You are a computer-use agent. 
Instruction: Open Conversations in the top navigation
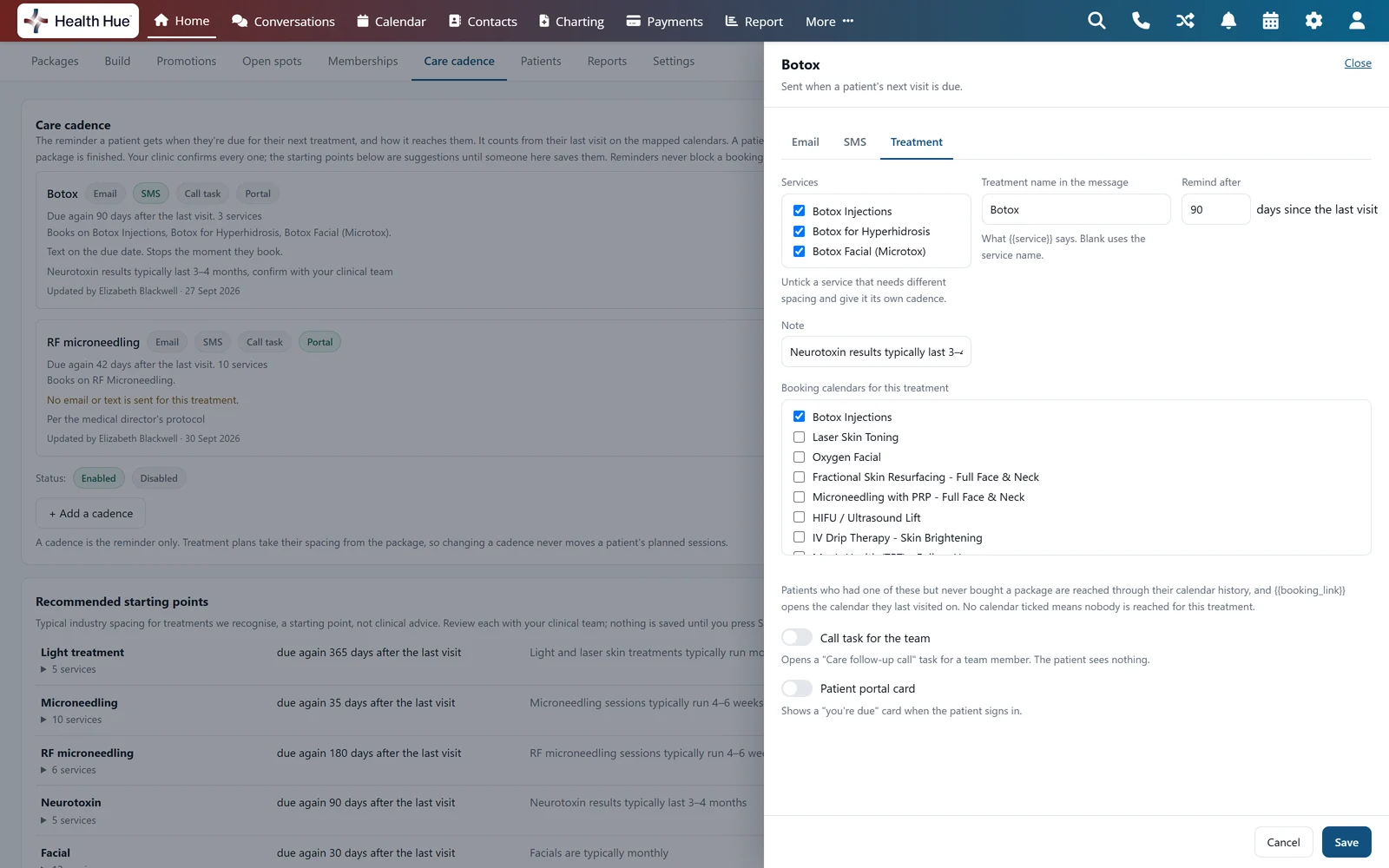click(x=283, y=21)
